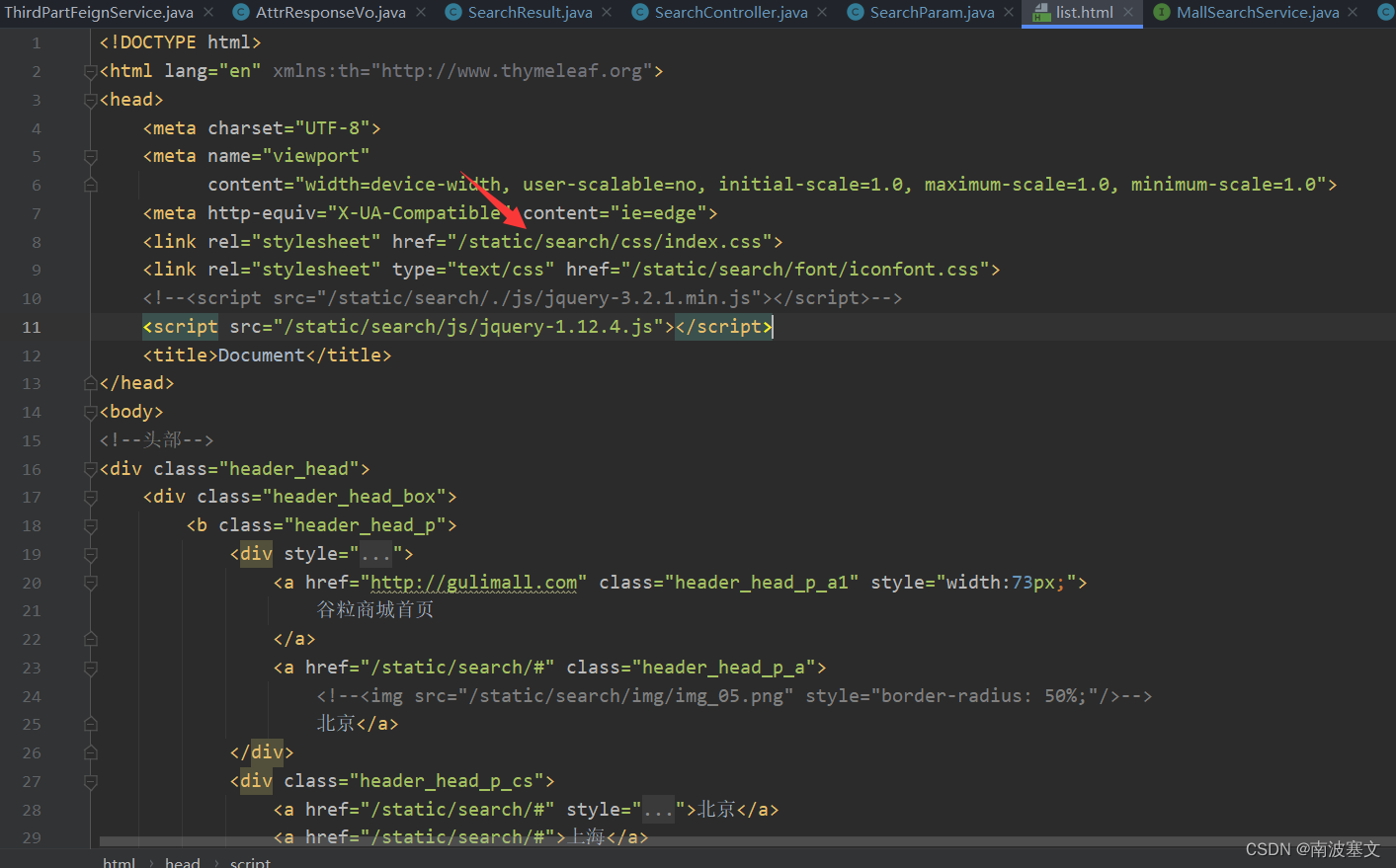The width and height of the screenshot is (1396, 868).
Task: Click the fold end marker on line 25
Action: point(91,724)
